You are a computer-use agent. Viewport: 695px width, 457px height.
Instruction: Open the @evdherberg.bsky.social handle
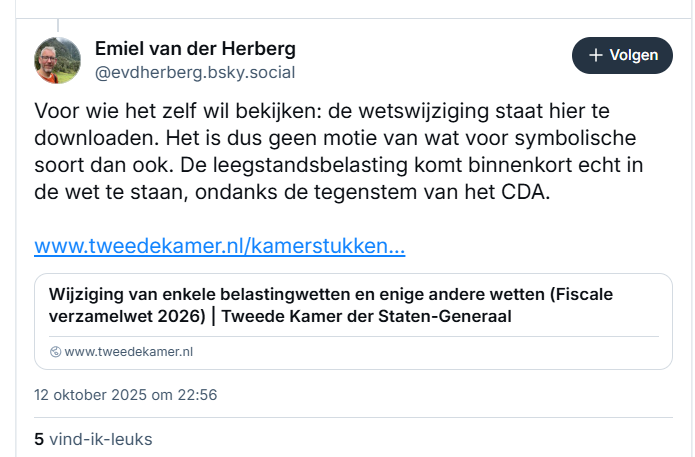click(195, 73)
